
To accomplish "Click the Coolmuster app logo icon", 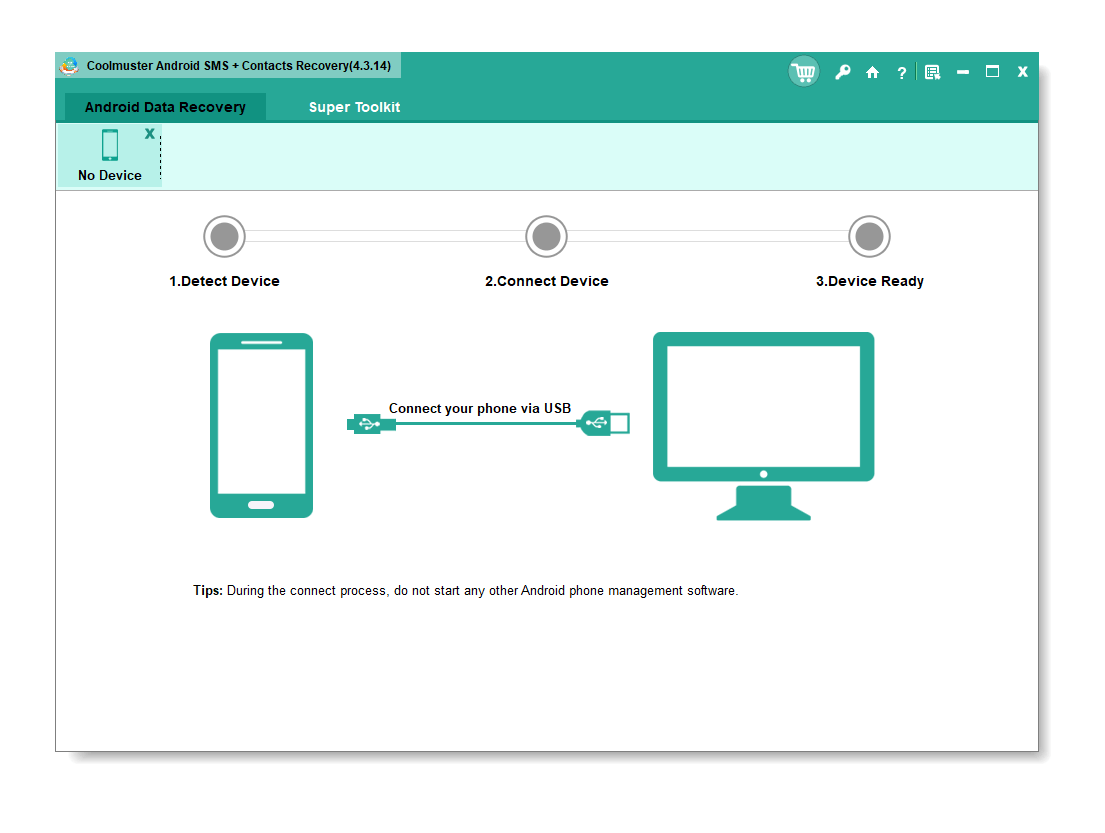I will tap(69, 66).
